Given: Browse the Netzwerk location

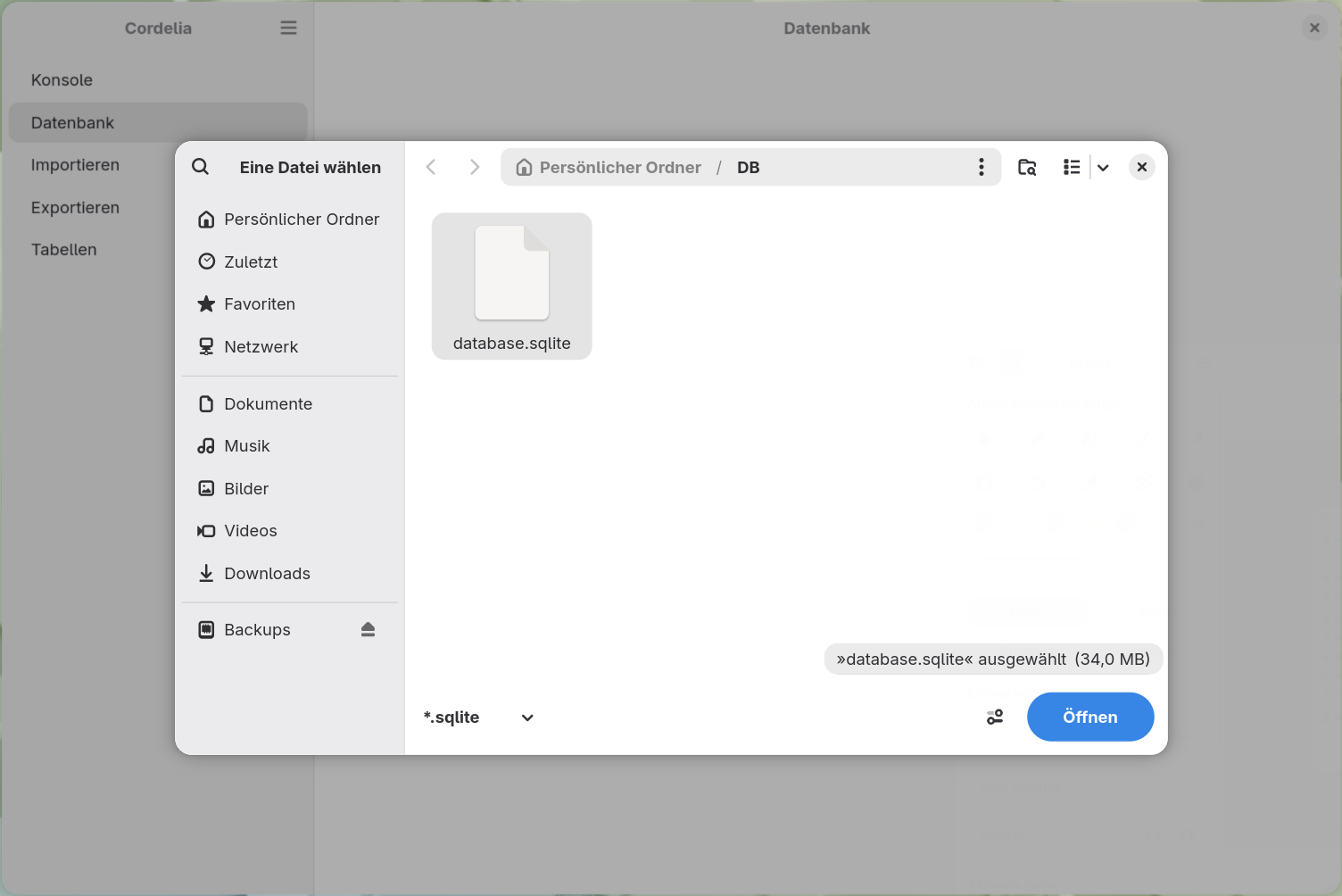Looking at the screenshot, I should (290, 347).
